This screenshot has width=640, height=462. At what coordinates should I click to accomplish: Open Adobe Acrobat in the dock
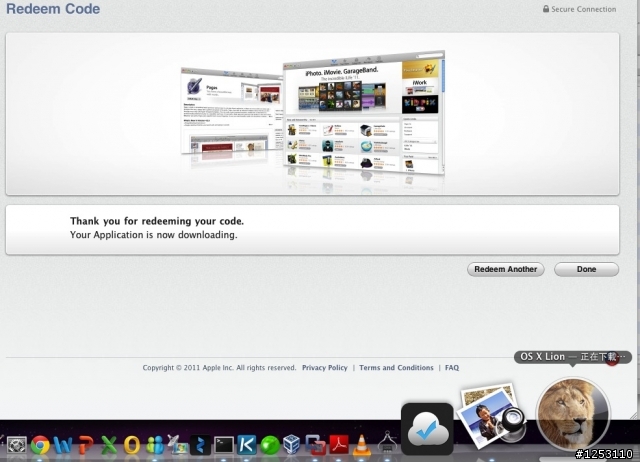339,445
